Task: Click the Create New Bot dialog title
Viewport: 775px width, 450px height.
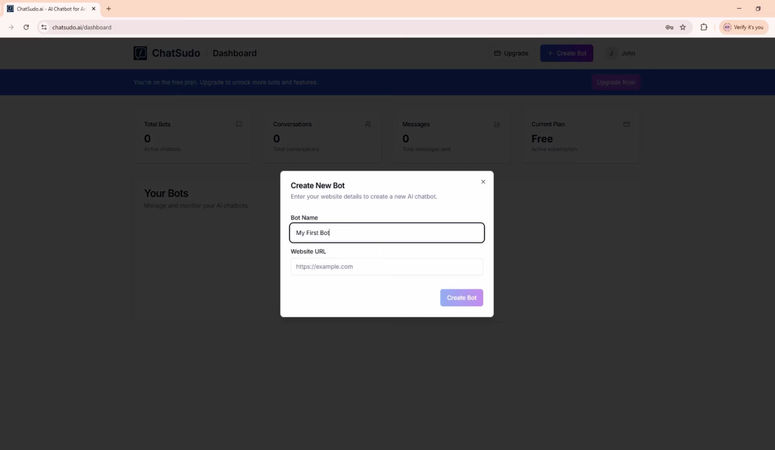Action: (x=317, y=185)
